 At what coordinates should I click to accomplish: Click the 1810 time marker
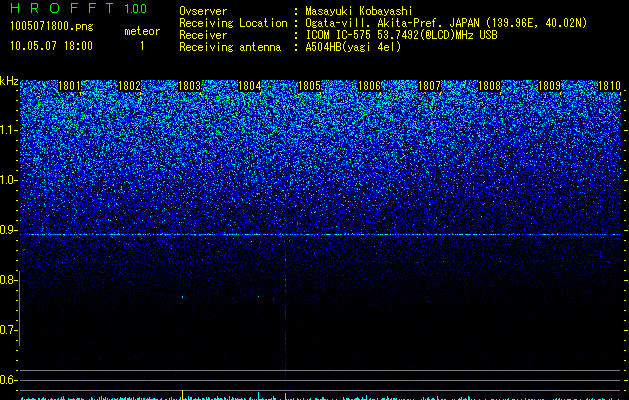[x=609, y=86]
